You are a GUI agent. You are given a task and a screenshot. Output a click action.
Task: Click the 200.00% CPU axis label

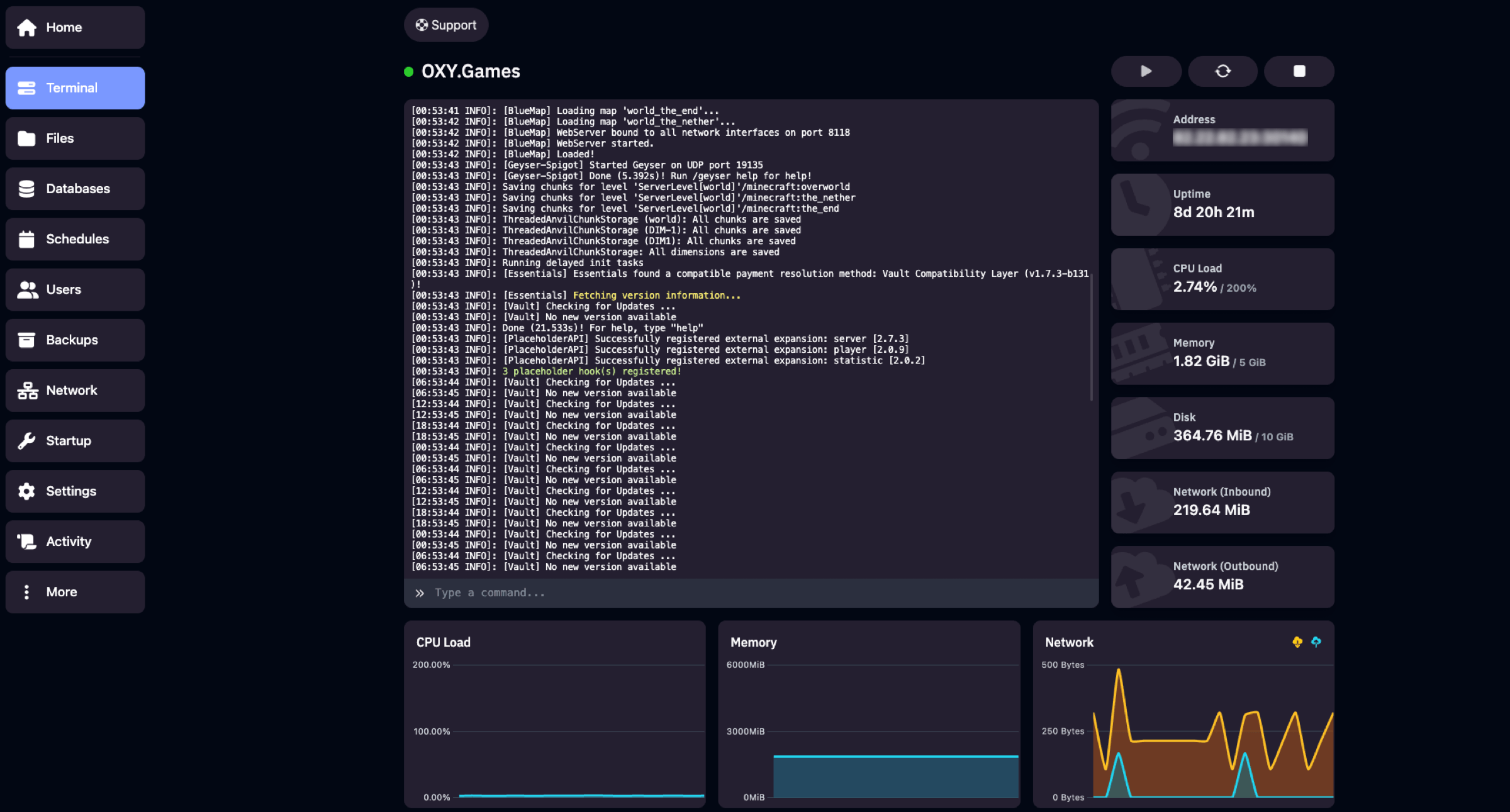pos(431,665)
